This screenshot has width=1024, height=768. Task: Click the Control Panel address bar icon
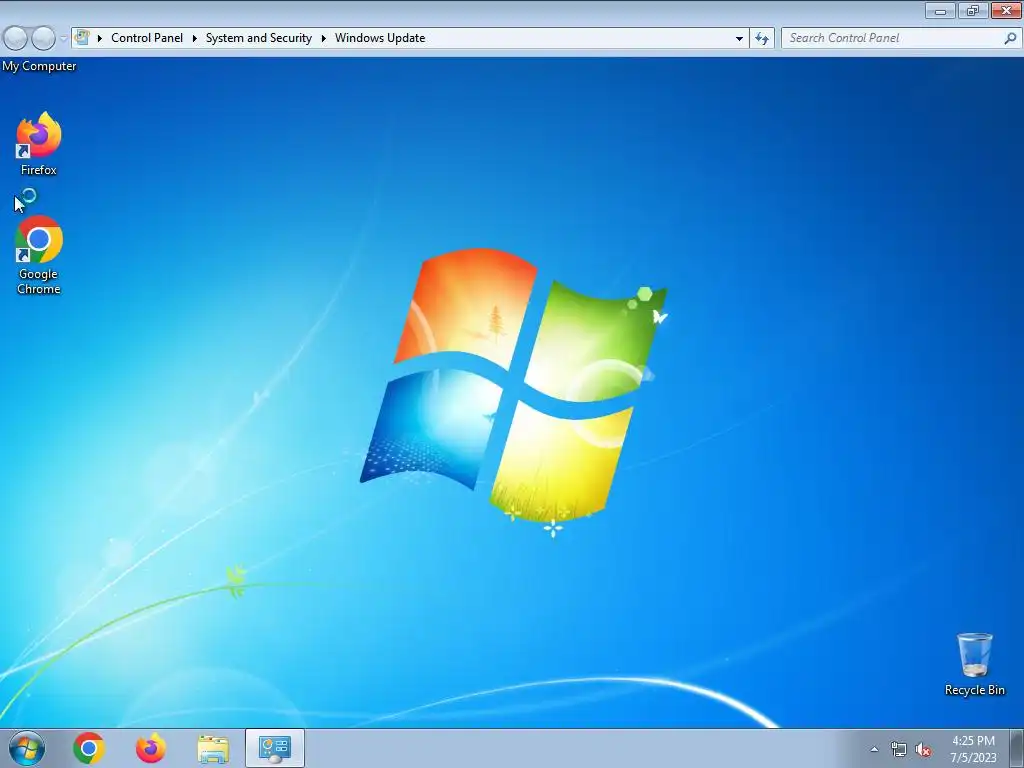[x=82, y=37]
